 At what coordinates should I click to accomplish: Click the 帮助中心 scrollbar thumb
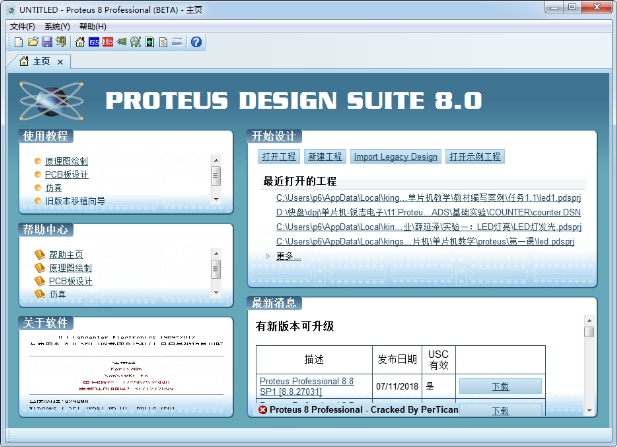pyautogui.click(x=216, y=269)
